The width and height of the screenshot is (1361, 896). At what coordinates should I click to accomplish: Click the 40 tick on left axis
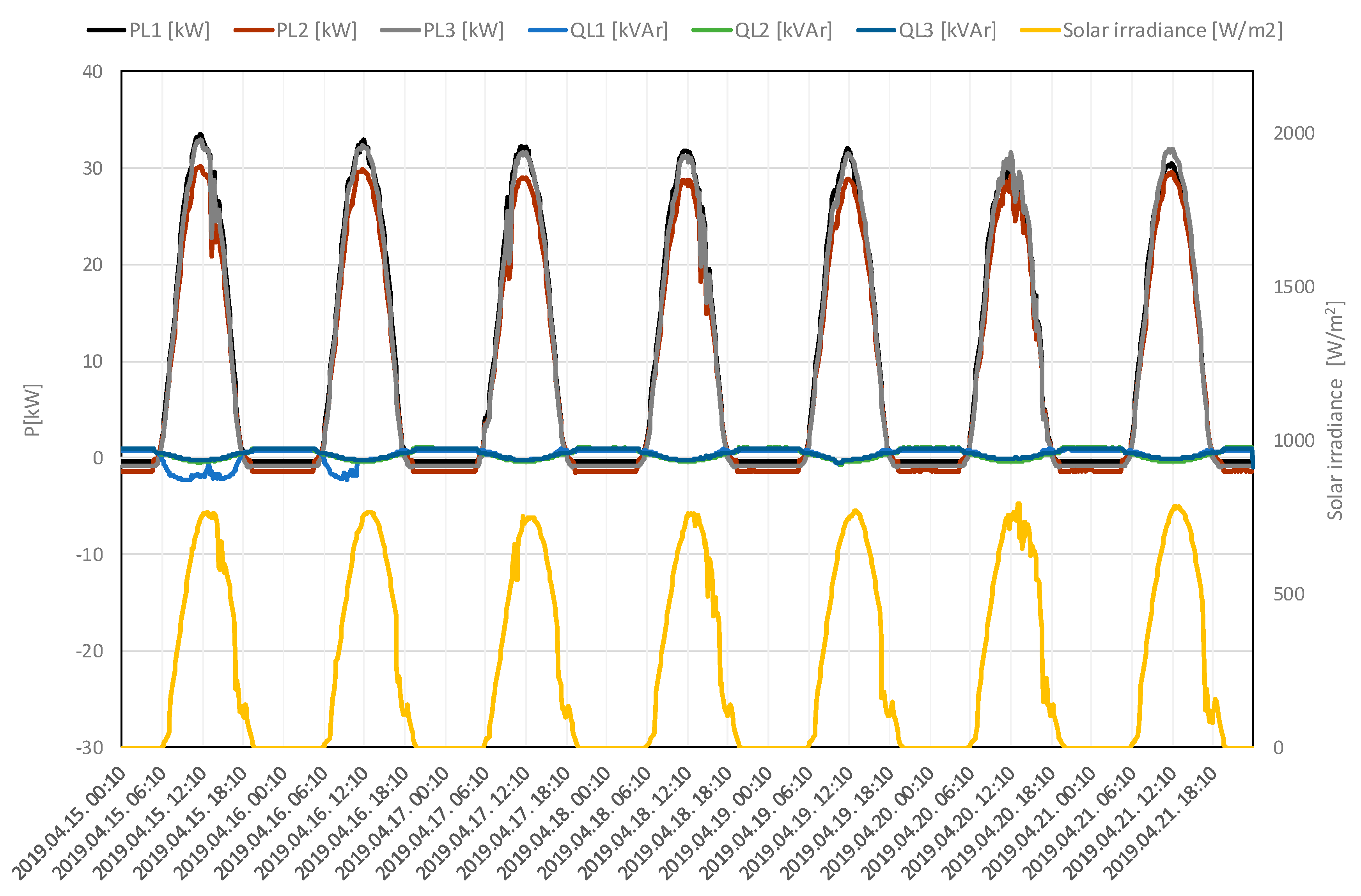[93, 72]
